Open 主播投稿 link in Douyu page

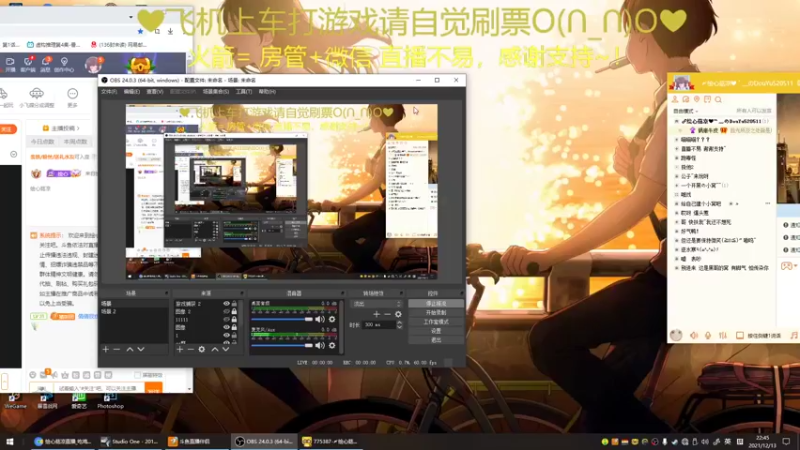[x=61, y=128]
